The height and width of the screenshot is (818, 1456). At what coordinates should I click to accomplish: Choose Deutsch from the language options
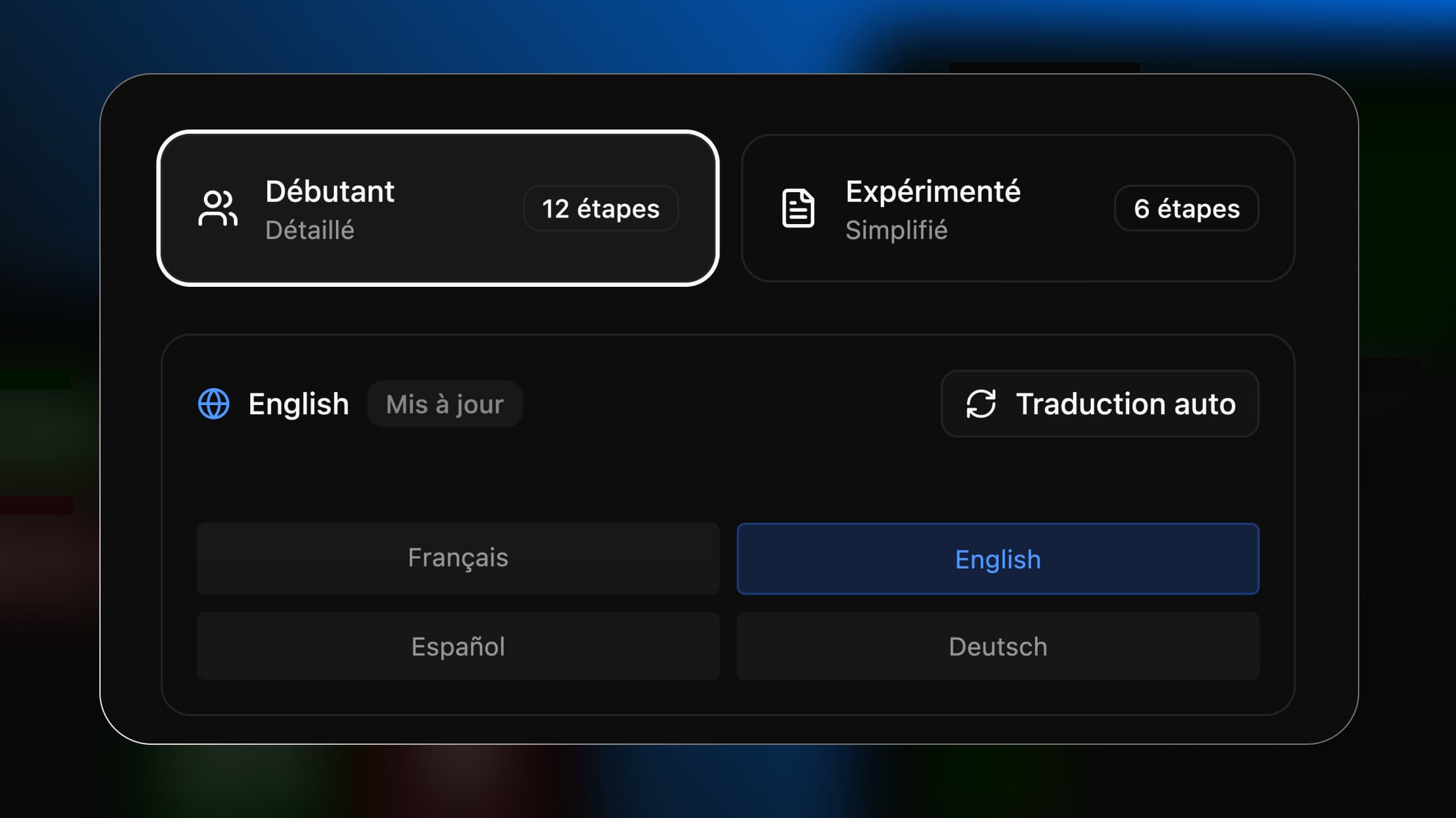(997, 646)
